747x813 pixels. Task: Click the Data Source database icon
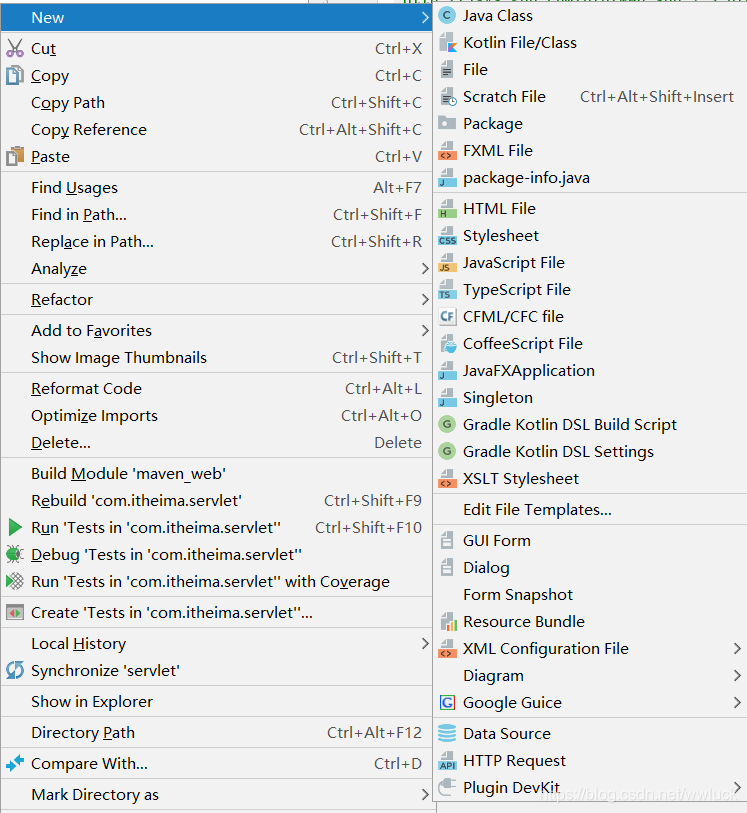tap(447, 733)
